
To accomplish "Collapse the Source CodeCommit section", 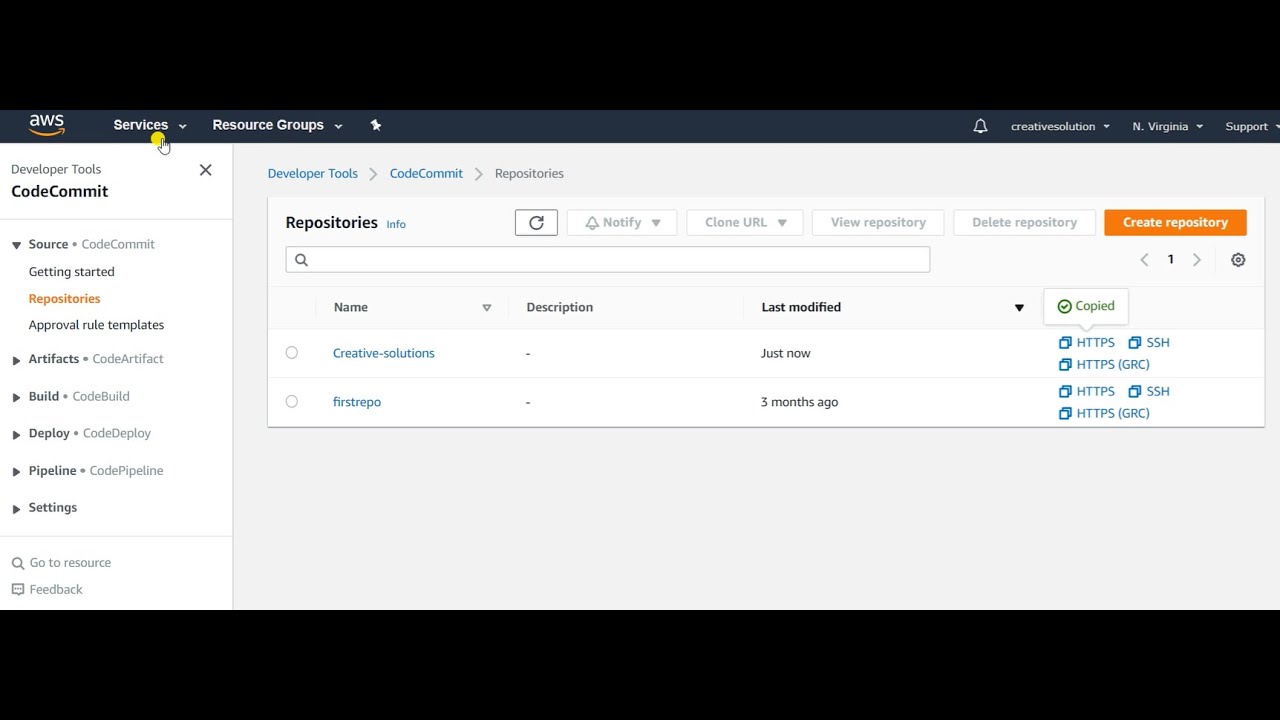I will [16, 245].
